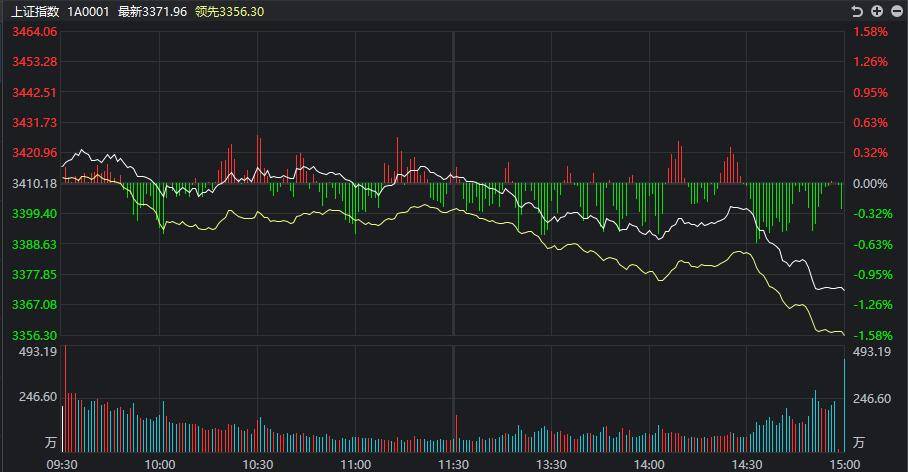Click the 3410.18 baseline price label
Image resolution: width=908 pixels, height=472 pixels.
[x=35, y=184]
